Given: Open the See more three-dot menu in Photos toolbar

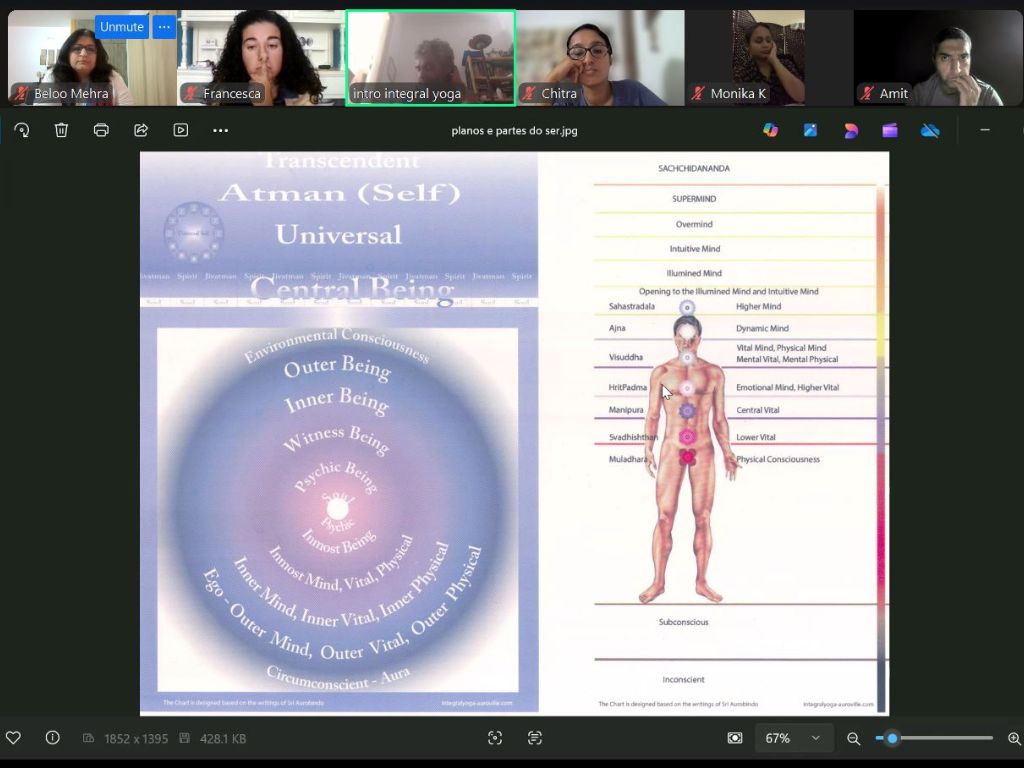Looking at the screenshot, I should click(221, 130).
